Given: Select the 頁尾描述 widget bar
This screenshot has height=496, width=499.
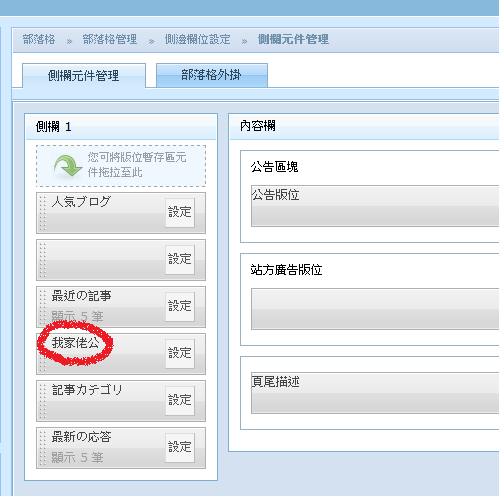Looking at the screenshot, I should tap(375, 393).
